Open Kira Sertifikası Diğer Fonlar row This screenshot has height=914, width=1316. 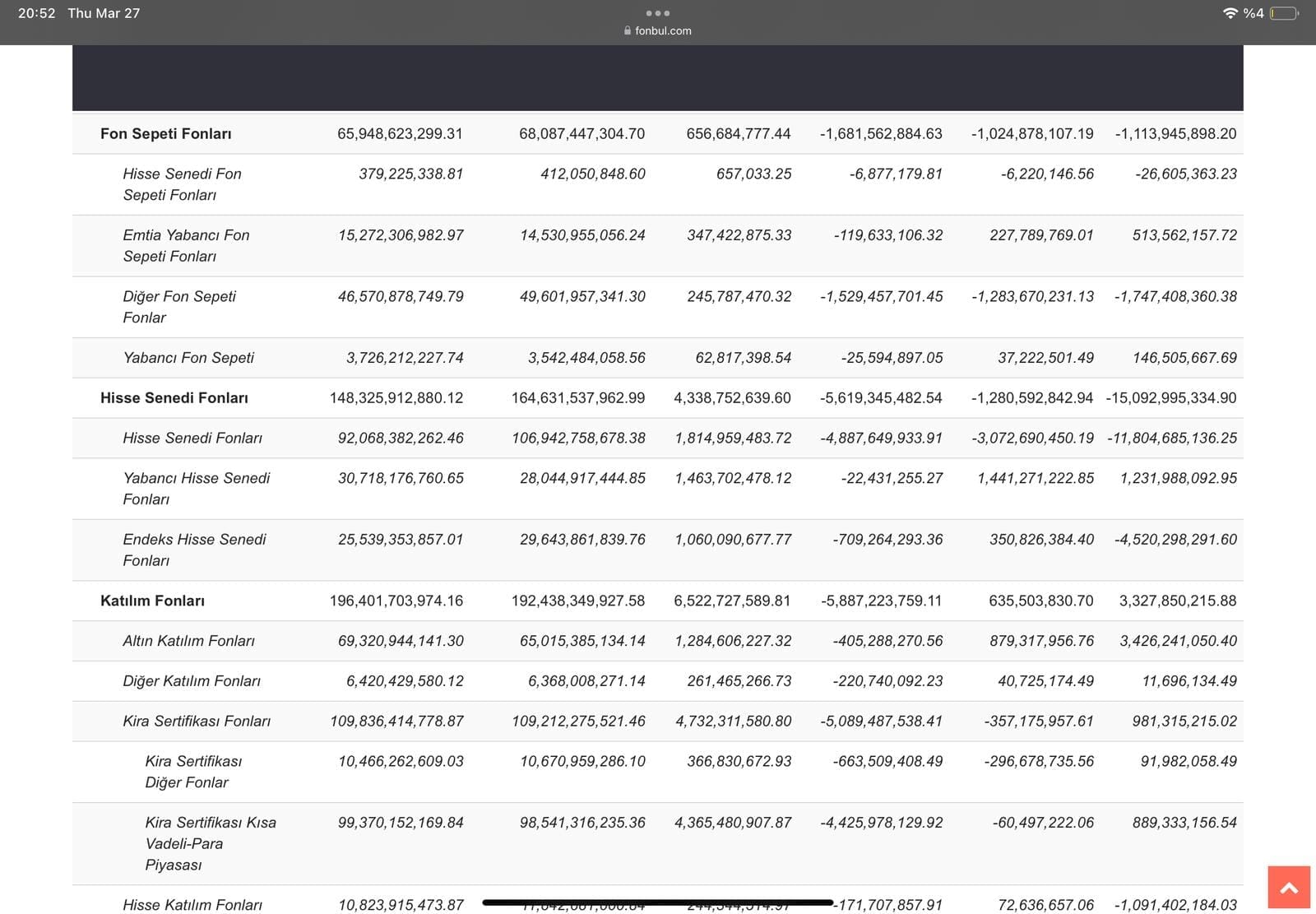tap(193, 772)
